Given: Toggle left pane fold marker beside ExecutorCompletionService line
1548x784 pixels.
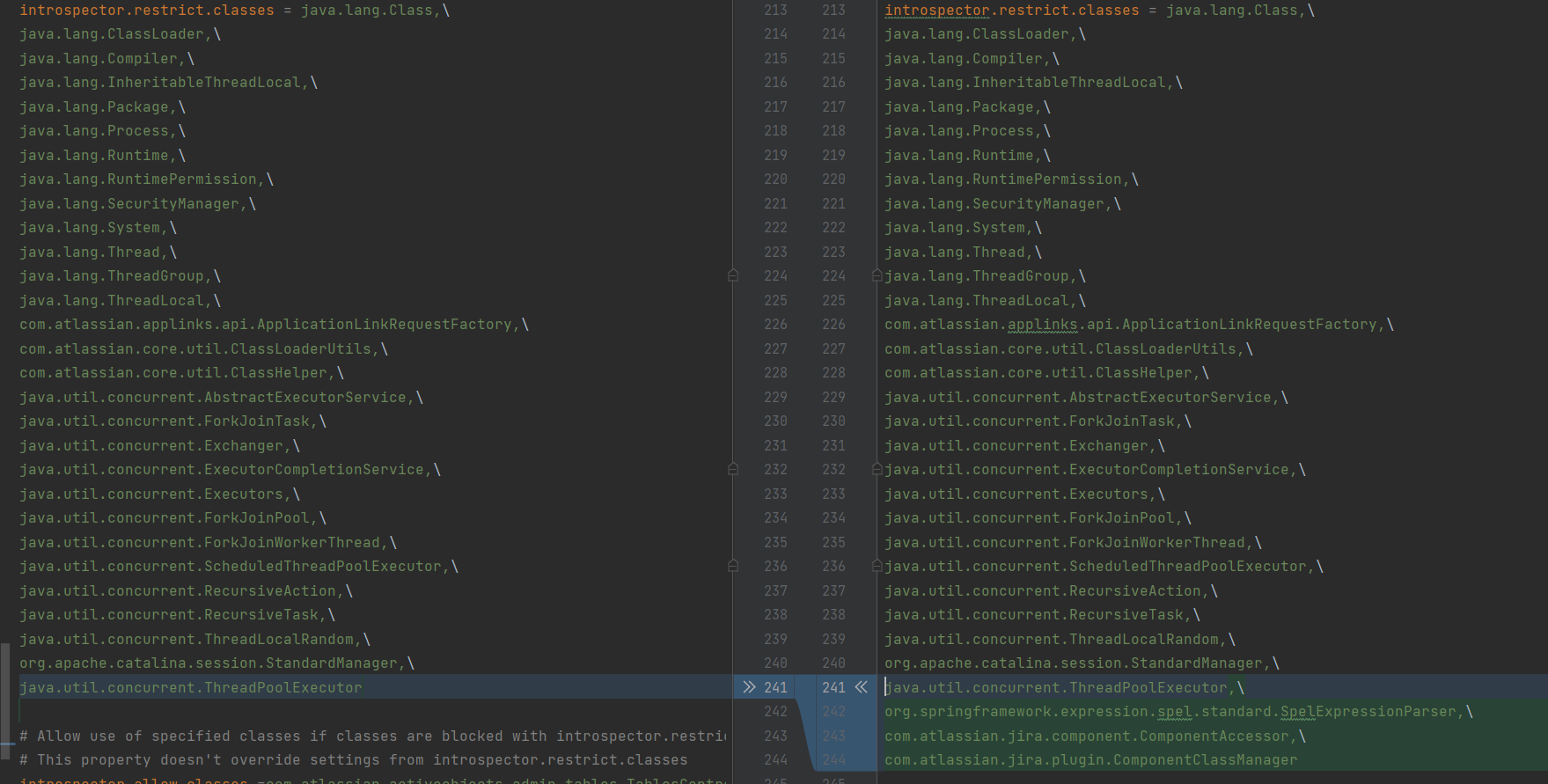Looking at the screenshot, I should [732, 470].
